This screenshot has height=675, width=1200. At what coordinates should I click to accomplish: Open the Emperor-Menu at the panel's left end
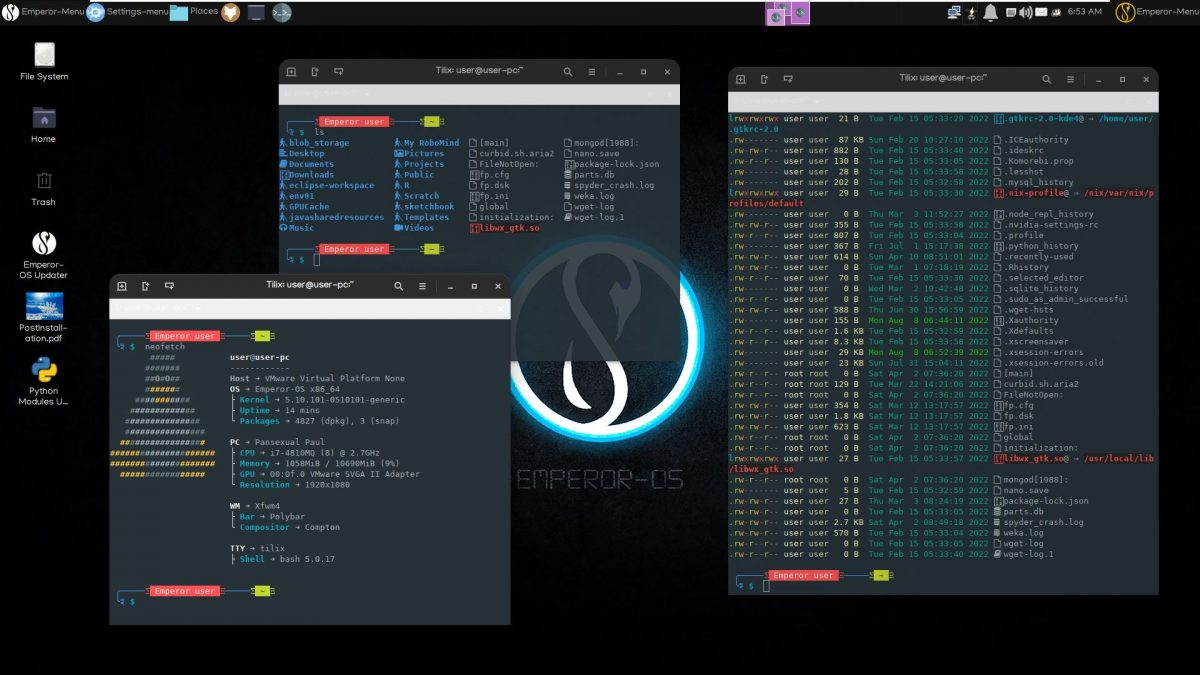pos(44,12)
